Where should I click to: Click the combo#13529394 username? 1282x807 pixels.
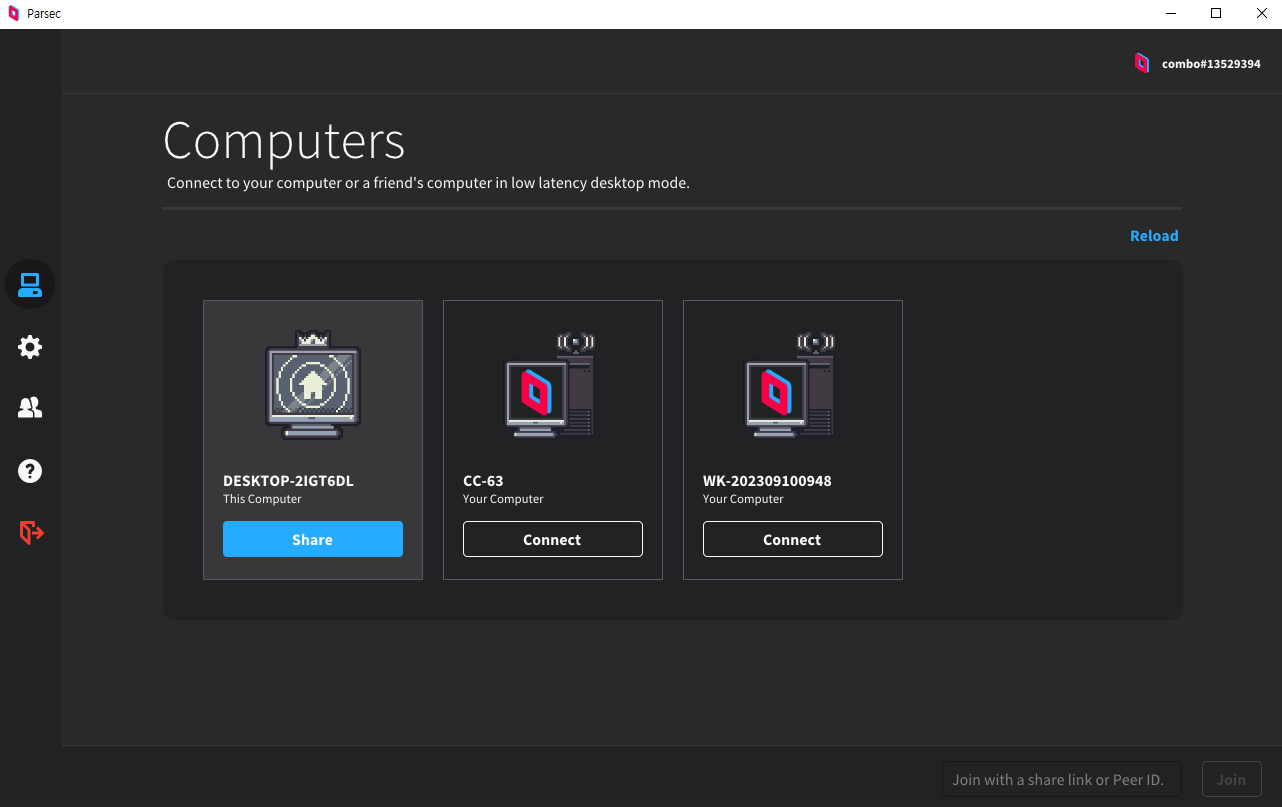1211,64
